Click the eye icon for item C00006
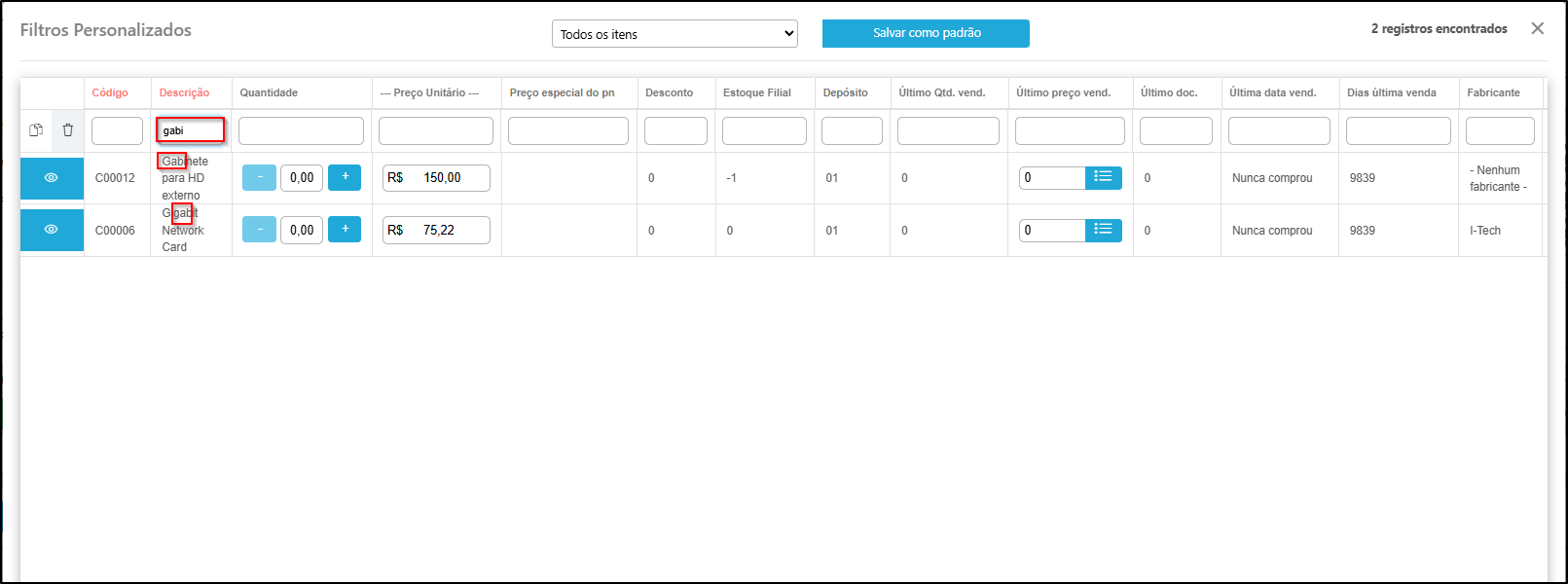This screenshot has height=584, width=1568. pos(52,230)
